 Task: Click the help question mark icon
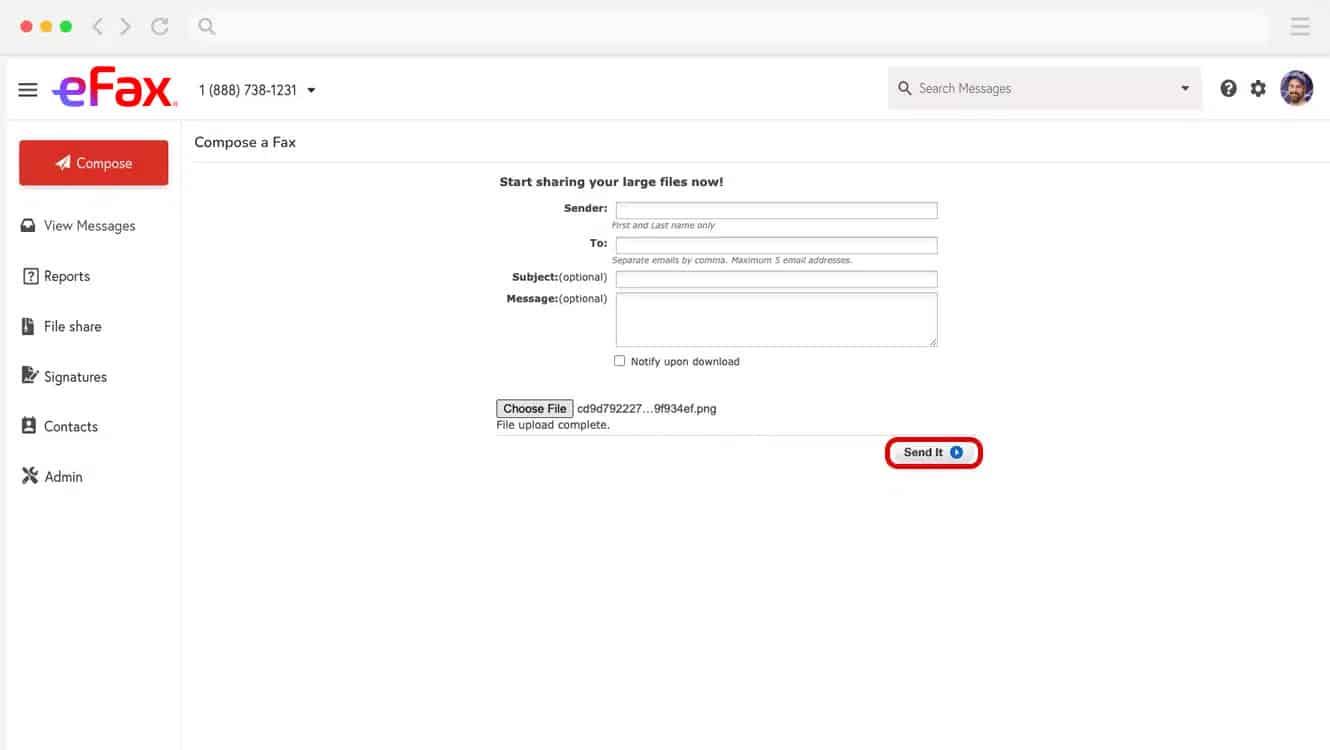point(1229,88)
